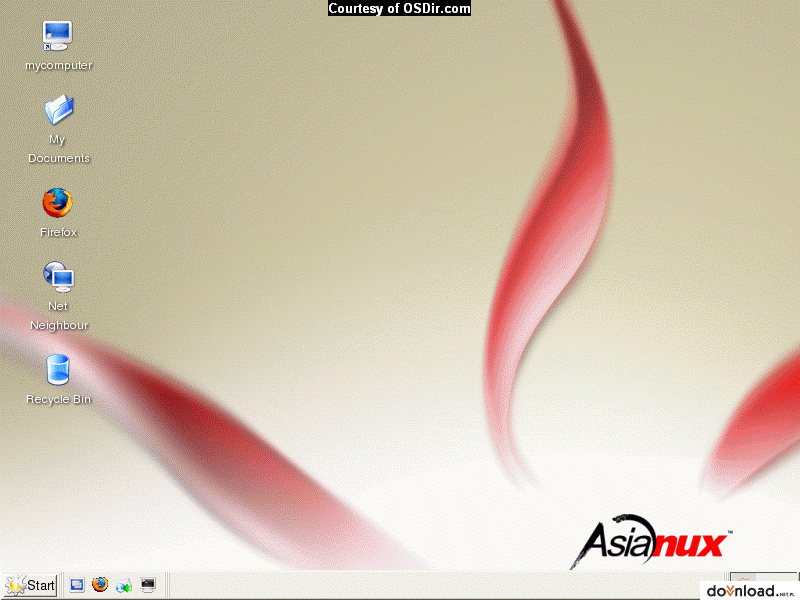Open the mycomputer desktop icon
Viewport: 800px width, 600px height.
coord(57,36)
